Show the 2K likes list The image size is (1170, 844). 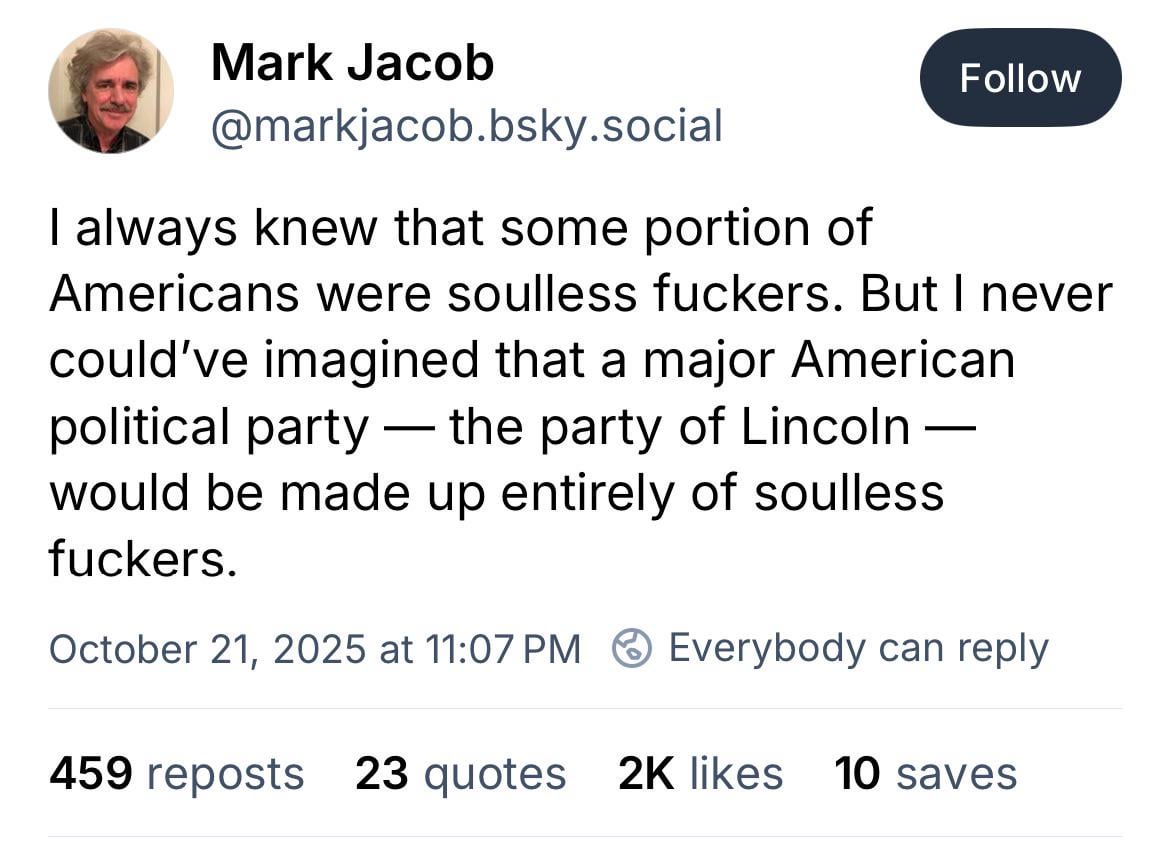point(700,773)
